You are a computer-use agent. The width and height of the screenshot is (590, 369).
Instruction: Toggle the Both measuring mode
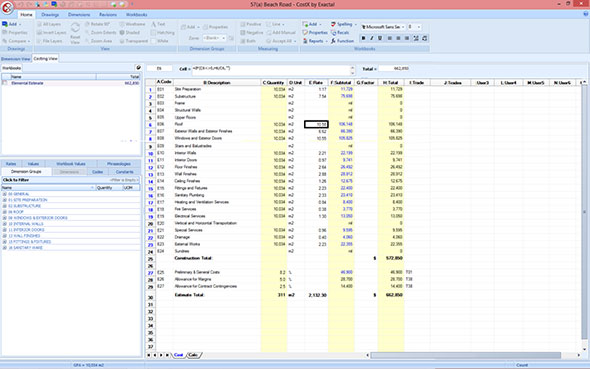tap(248, 41)
